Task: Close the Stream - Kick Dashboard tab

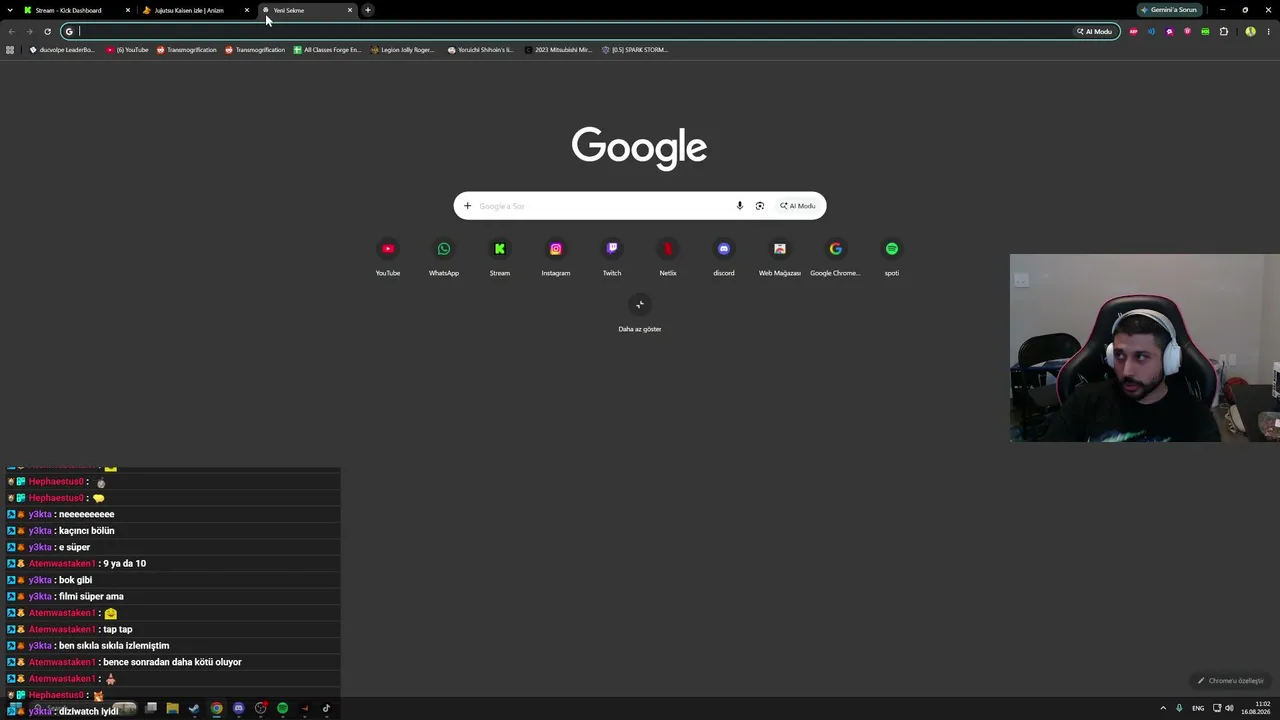Action: pos(128,10)
